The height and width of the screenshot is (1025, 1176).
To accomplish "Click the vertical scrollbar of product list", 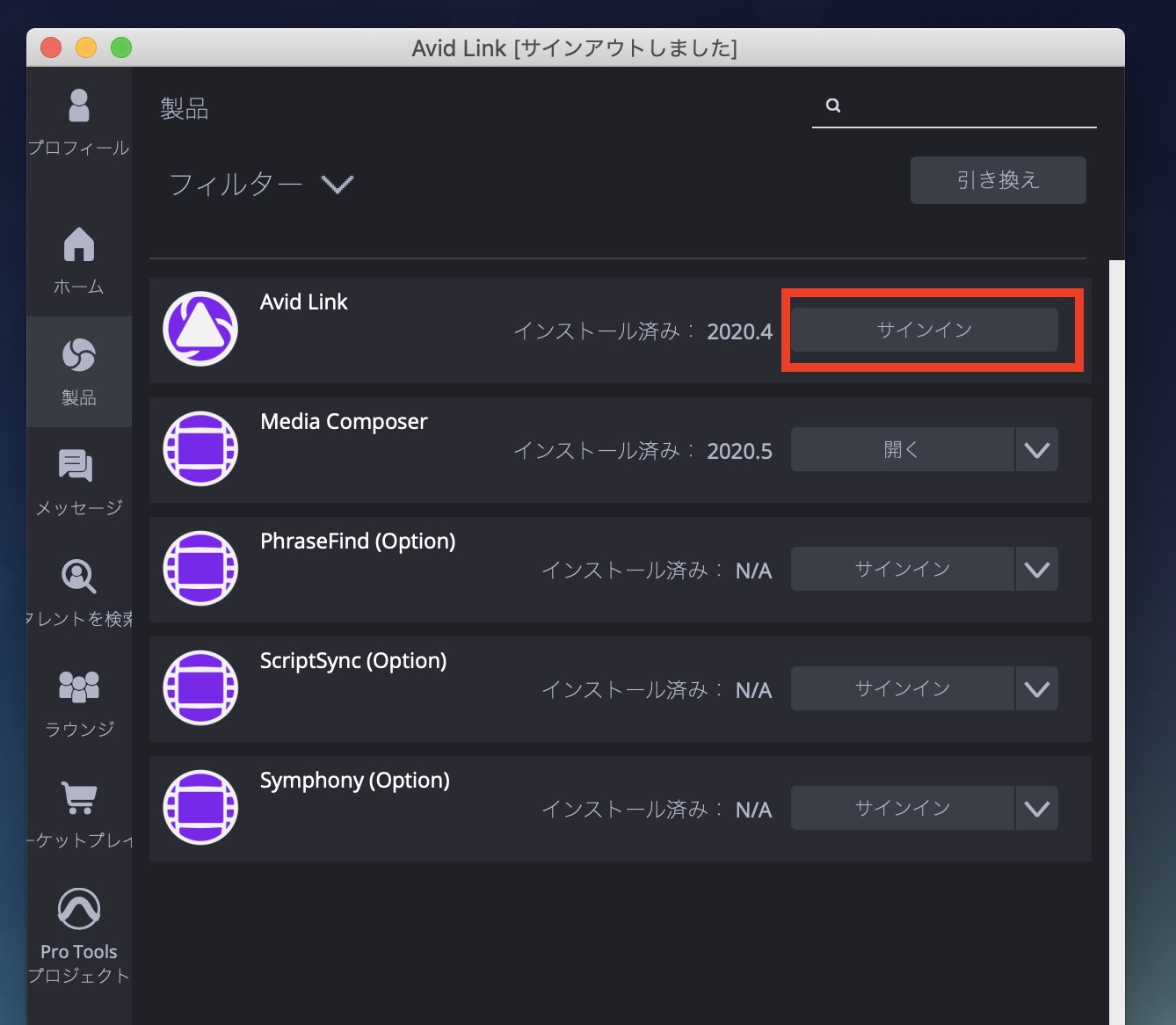I will pyautogui.click(x=1117, y=642).
